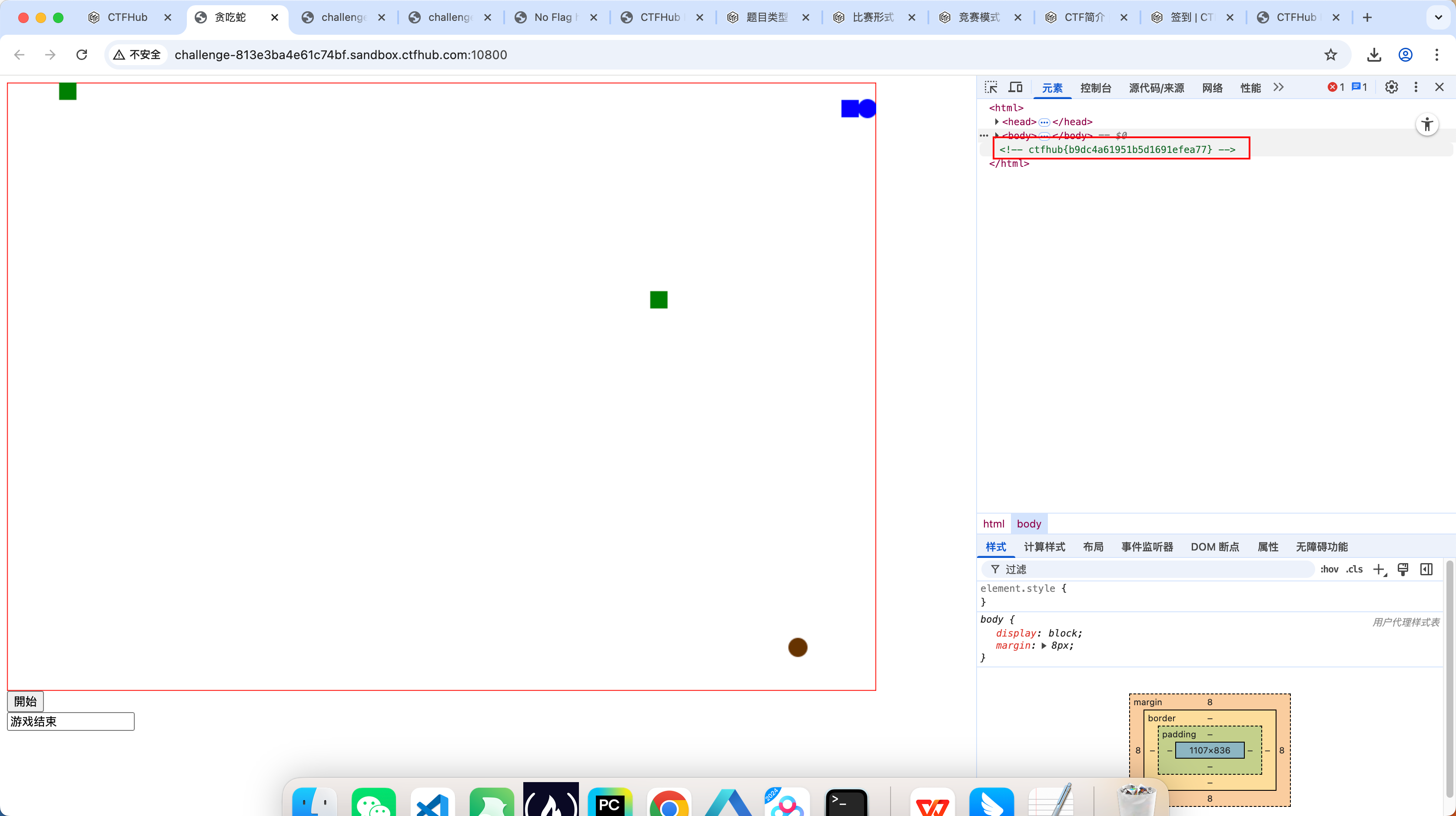1456x816 pixels.
Task: Toggle the .cls class editor
Action: click(x=1354, y=569)
